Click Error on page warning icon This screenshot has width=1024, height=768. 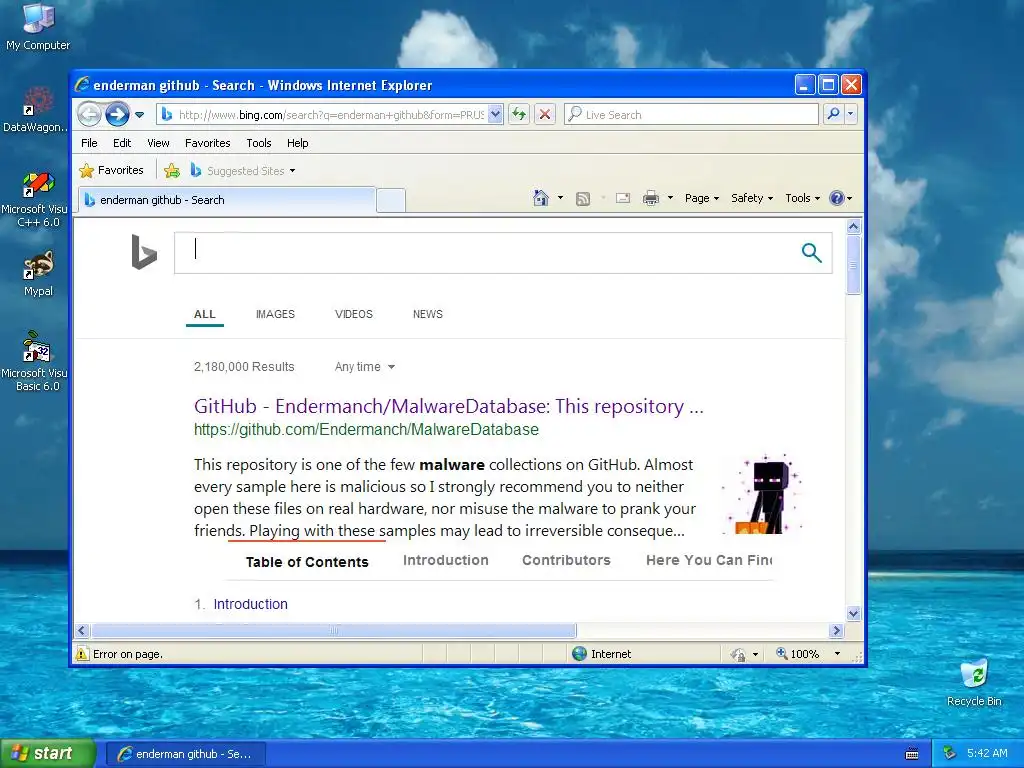82,654
